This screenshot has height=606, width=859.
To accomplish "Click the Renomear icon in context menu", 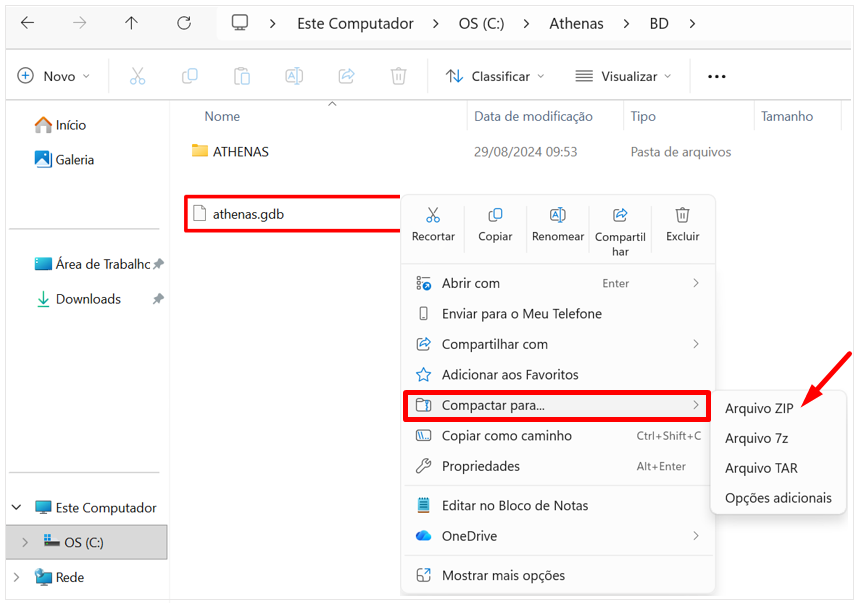I will 558,215.
